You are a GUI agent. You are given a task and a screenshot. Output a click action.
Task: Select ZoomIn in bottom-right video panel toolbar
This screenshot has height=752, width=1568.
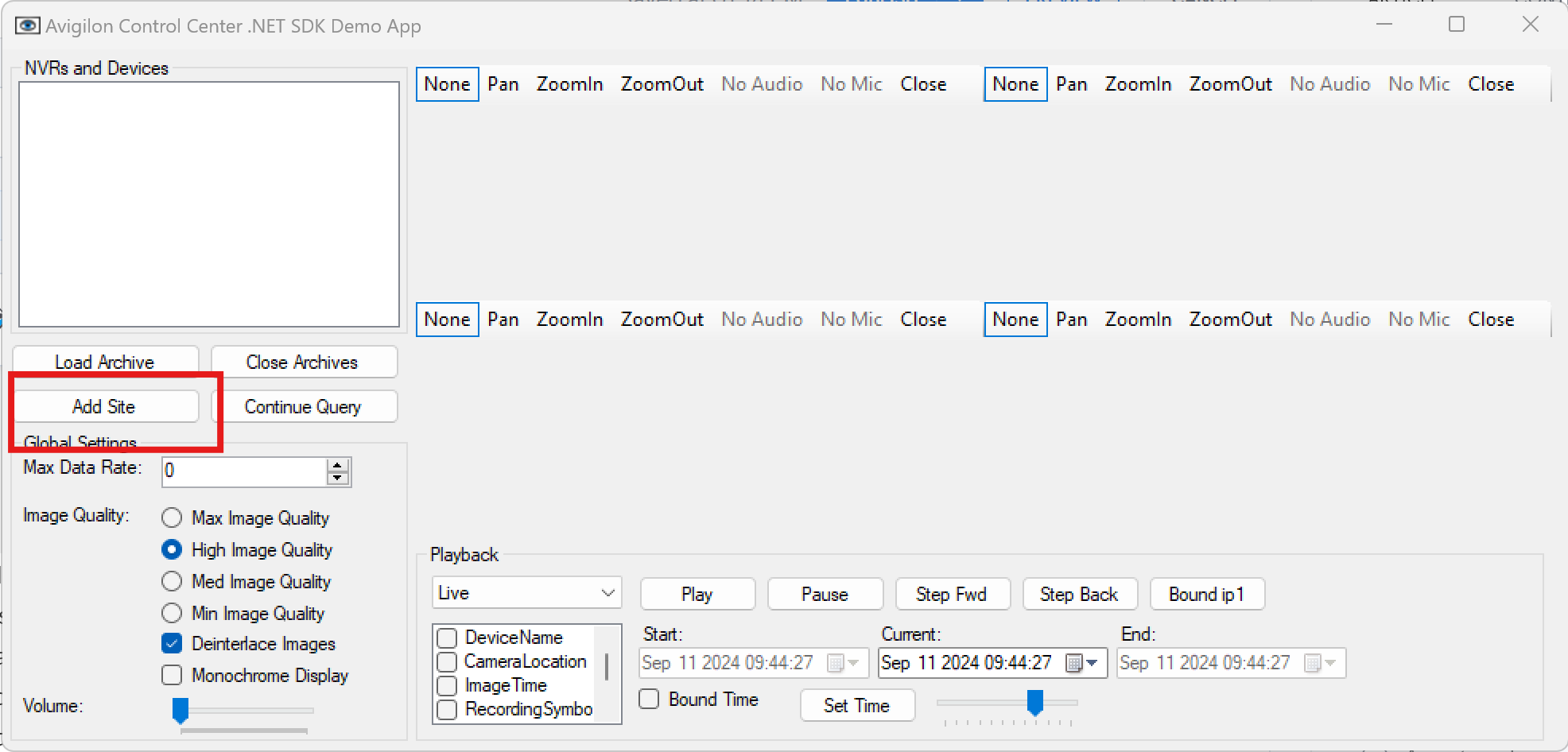1138,320
